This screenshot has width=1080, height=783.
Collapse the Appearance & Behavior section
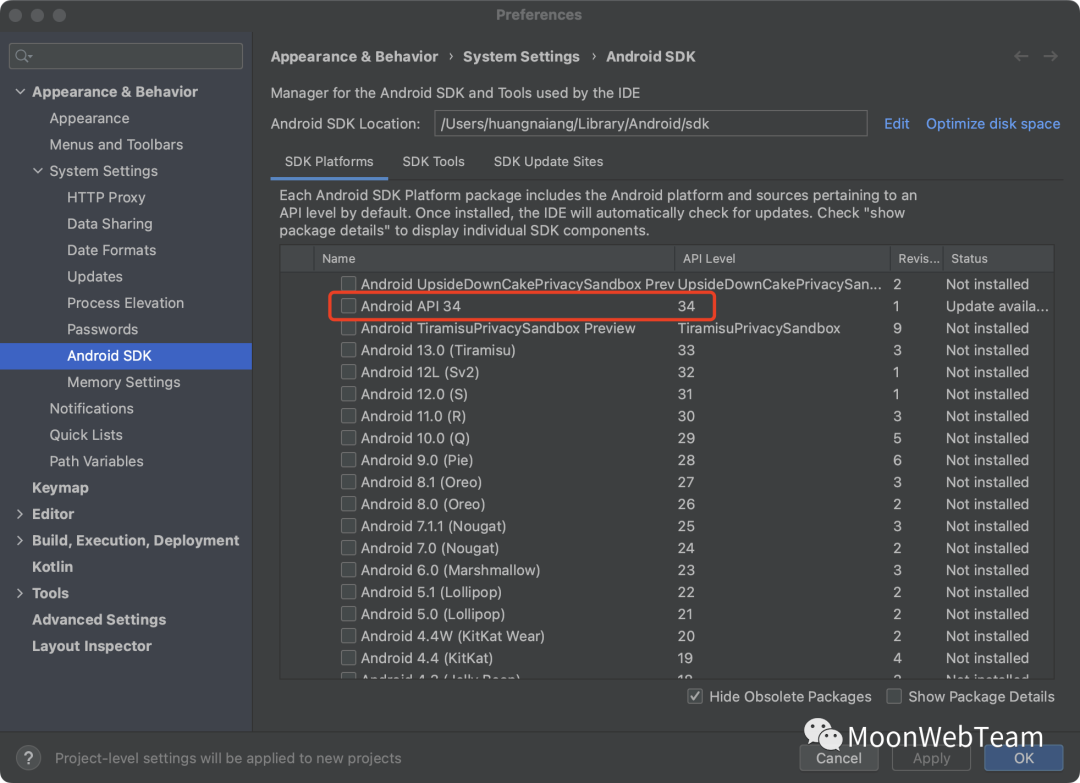20,92
